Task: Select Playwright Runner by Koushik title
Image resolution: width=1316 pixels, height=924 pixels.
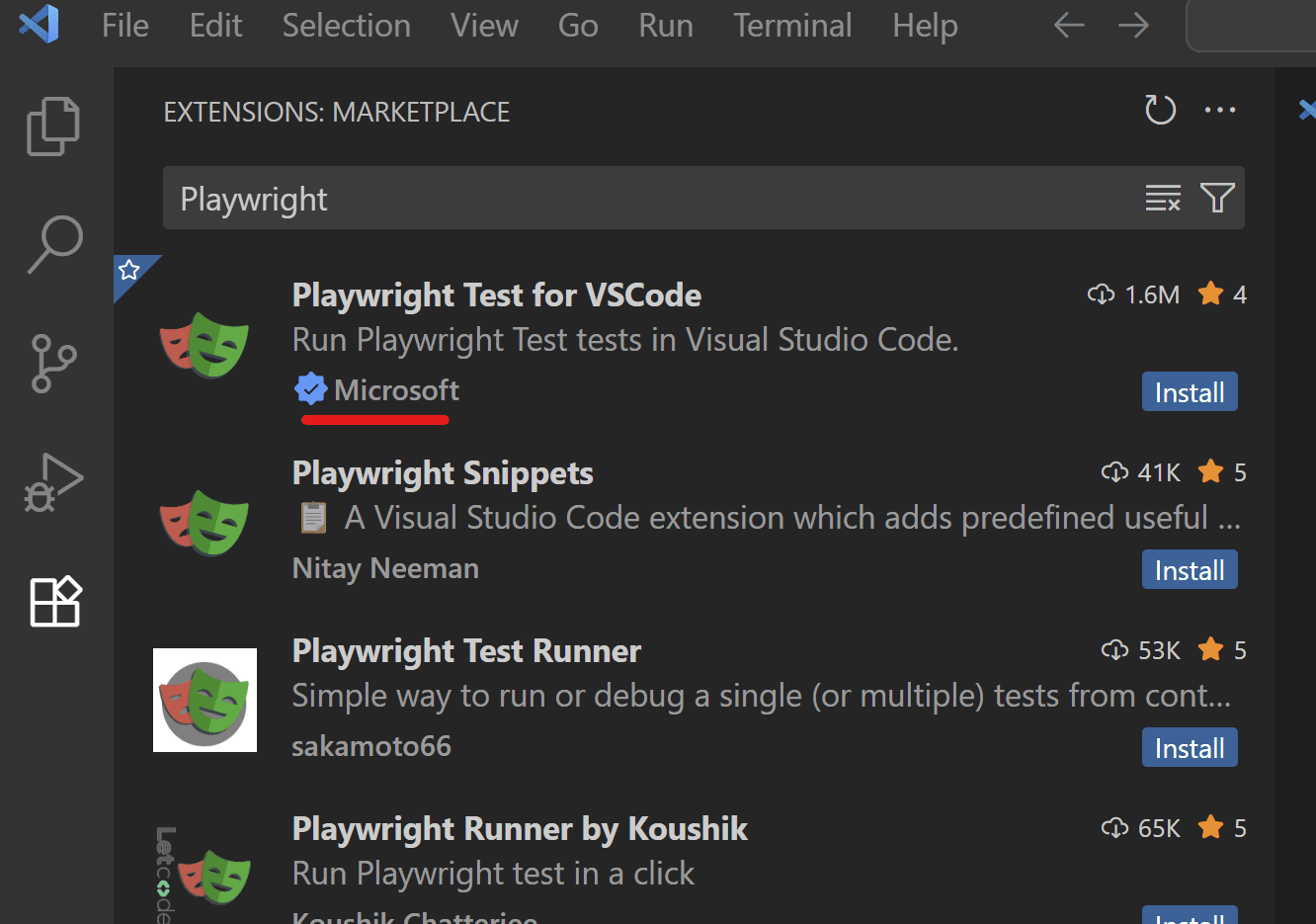Action: pos(520,828)
